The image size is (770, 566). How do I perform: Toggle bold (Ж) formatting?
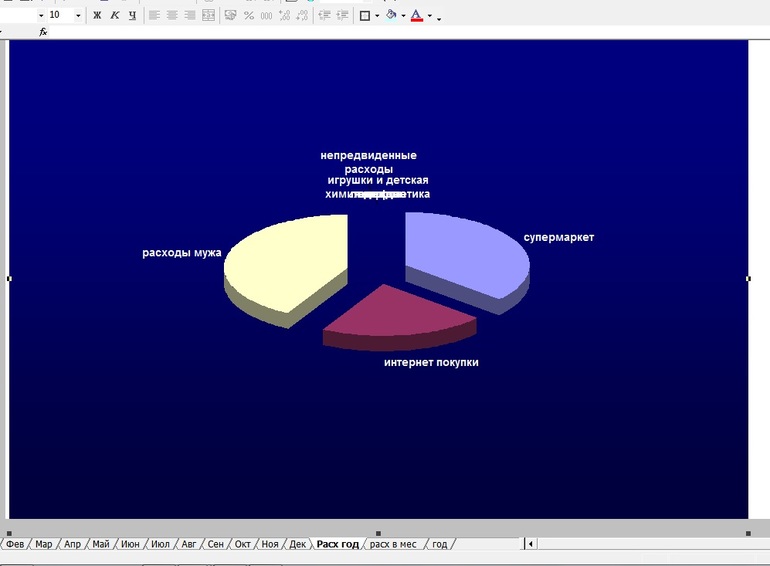(x=97, y=15)
